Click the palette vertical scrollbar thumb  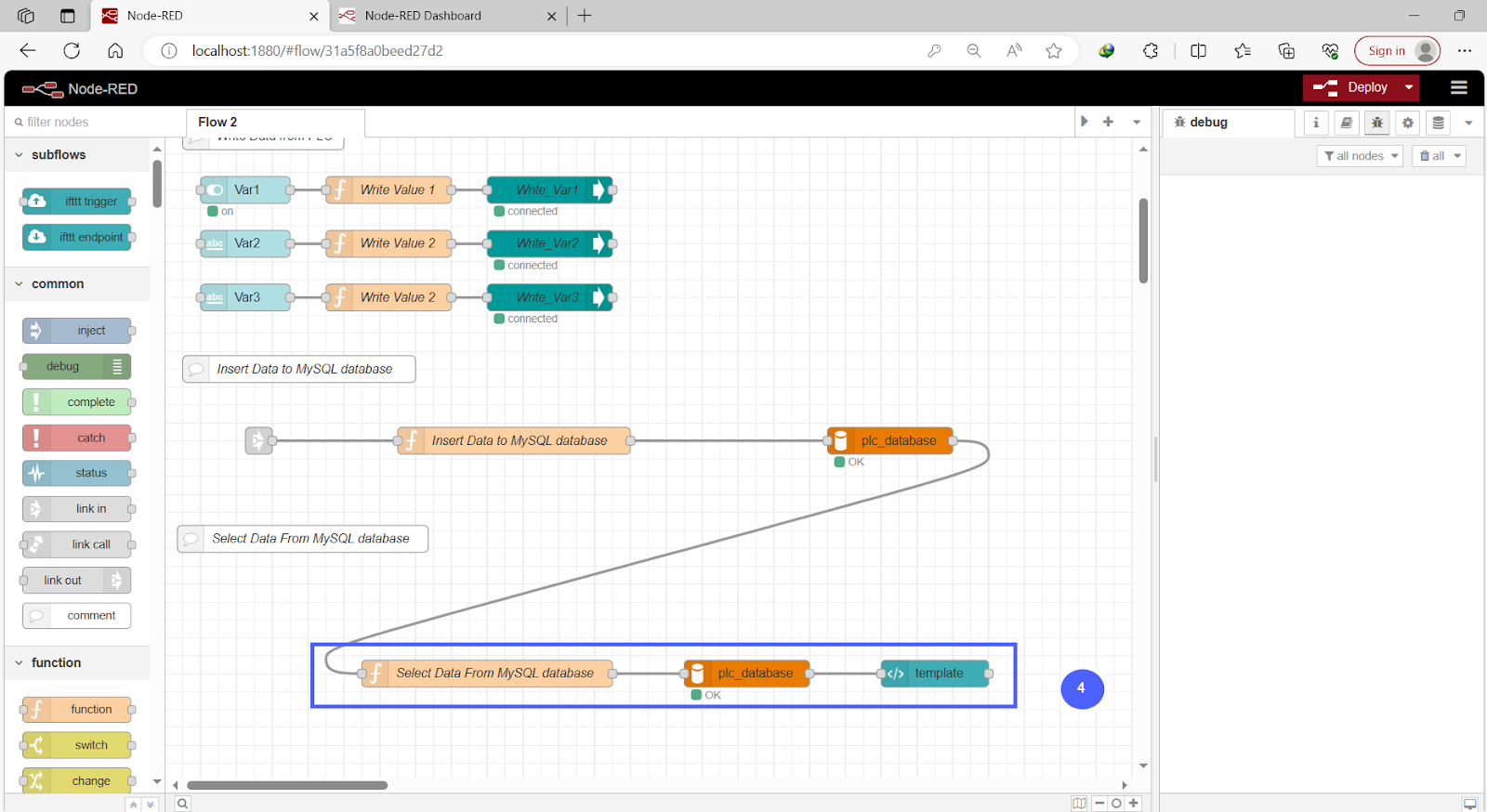(x=157, y=184)
